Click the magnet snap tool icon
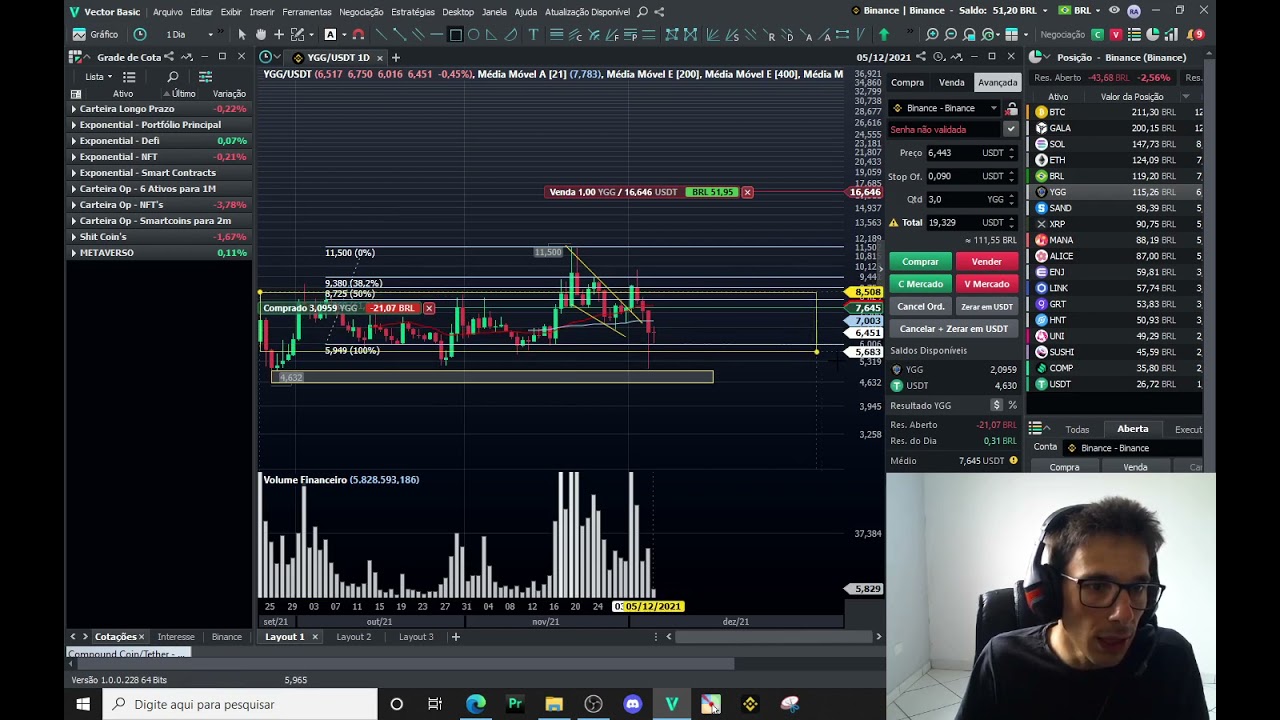1280x720 pixels. tap(358, 35)
